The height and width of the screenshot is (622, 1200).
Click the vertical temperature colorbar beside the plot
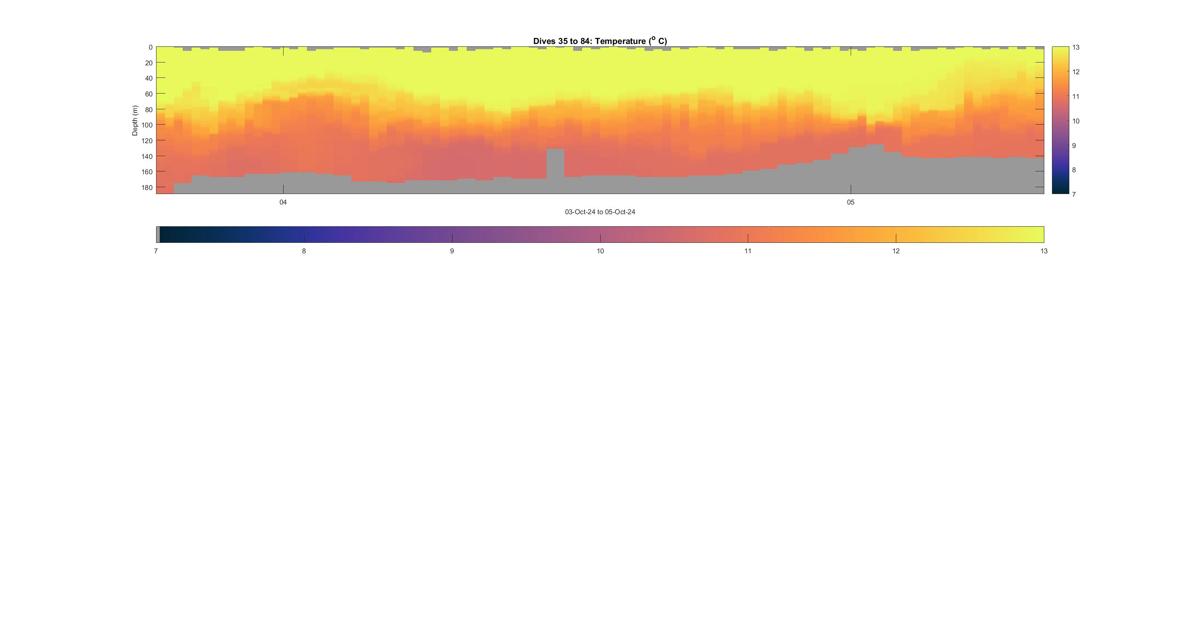click(x=1060, y=120)
